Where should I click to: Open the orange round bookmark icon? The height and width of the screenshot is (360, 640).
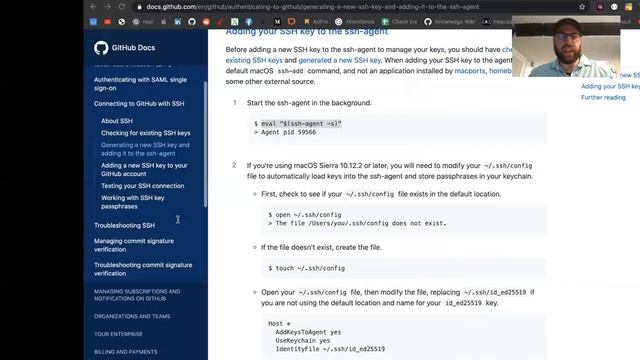[x=206, y=22]
